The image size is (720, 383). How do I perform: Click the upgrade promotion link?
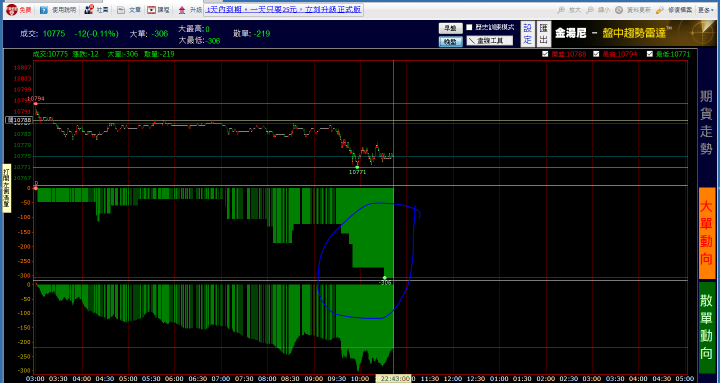click(283, 10)
